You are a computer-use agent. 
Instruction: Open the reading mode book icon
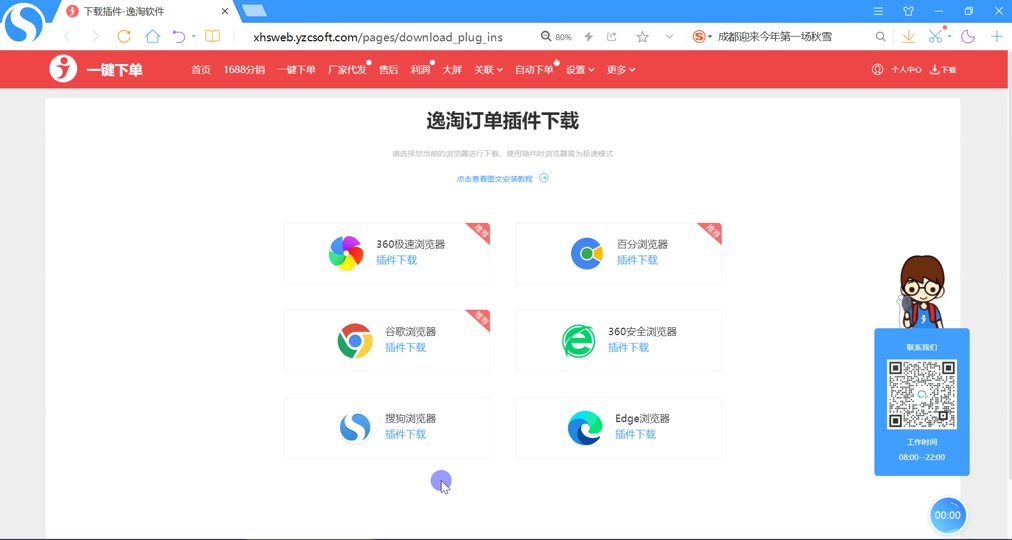click(x=212, y=37)
